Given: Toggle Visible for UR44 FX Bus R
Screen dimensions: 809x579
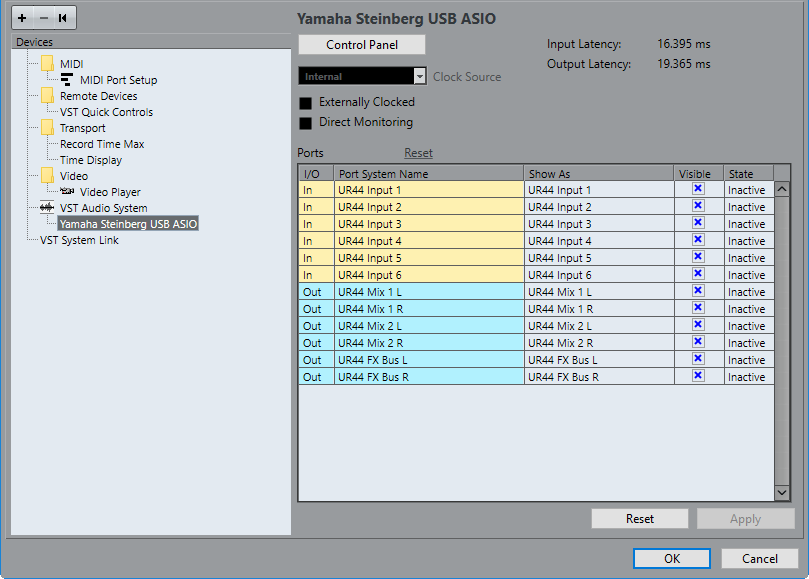Looking at the screenshot, I should click(698, 376).
